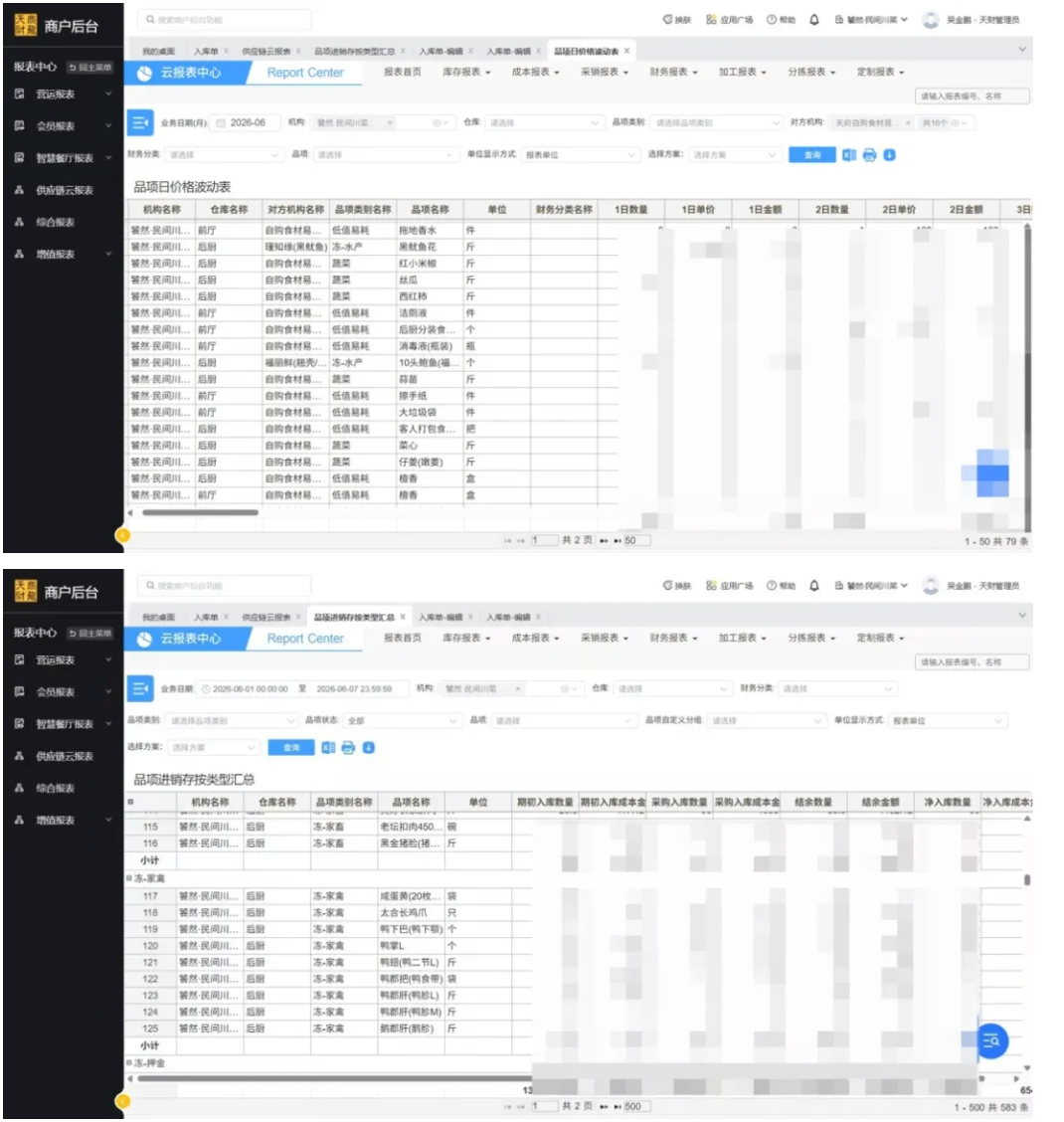1064x1122 pixels.
Task: Open 品项状态 select in bottom screenshot
Action: [402, 720]
